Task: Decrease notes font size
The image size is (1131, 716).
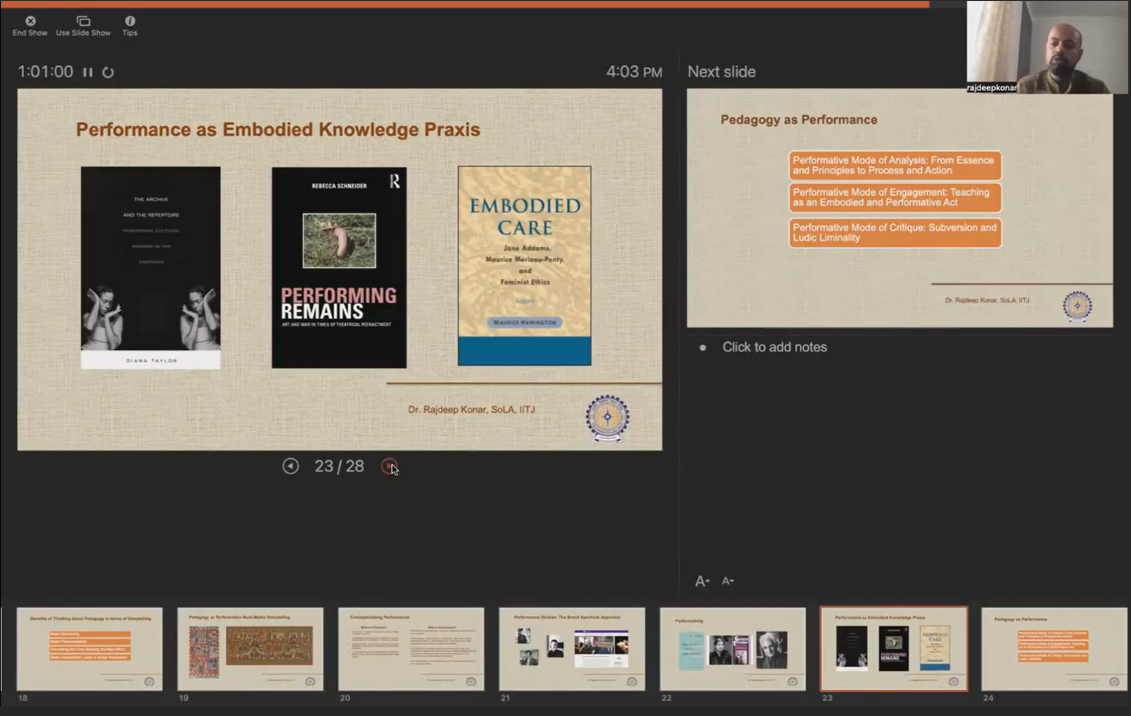Action: (728, 581)
